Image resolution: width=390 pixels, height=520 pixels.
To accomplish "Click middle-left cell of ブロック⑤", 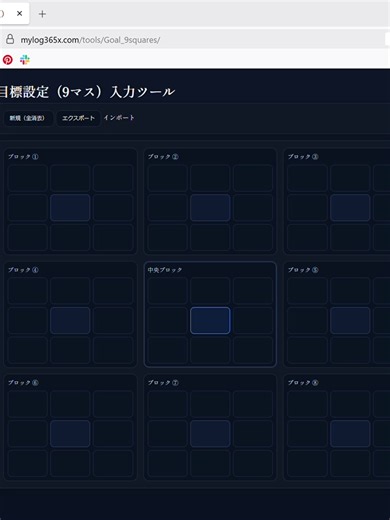I will (307, 320).
